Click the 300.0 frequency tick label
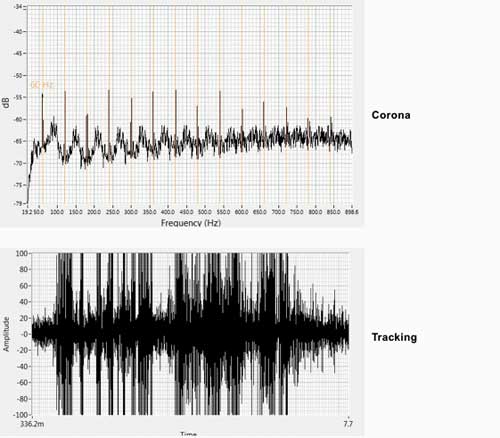This screenshot has width=500, height=438. point(131,212)
